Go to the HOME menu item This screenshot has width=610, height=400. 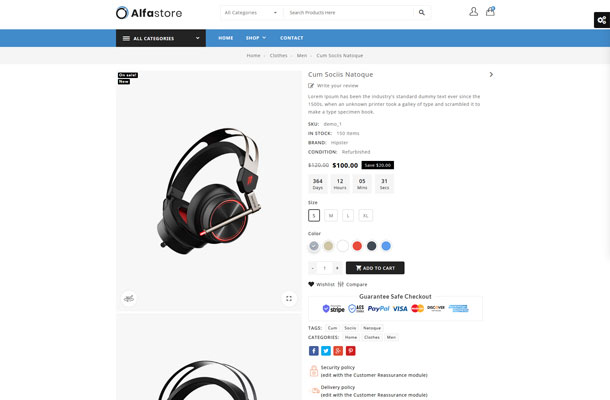tap(226, 38)
